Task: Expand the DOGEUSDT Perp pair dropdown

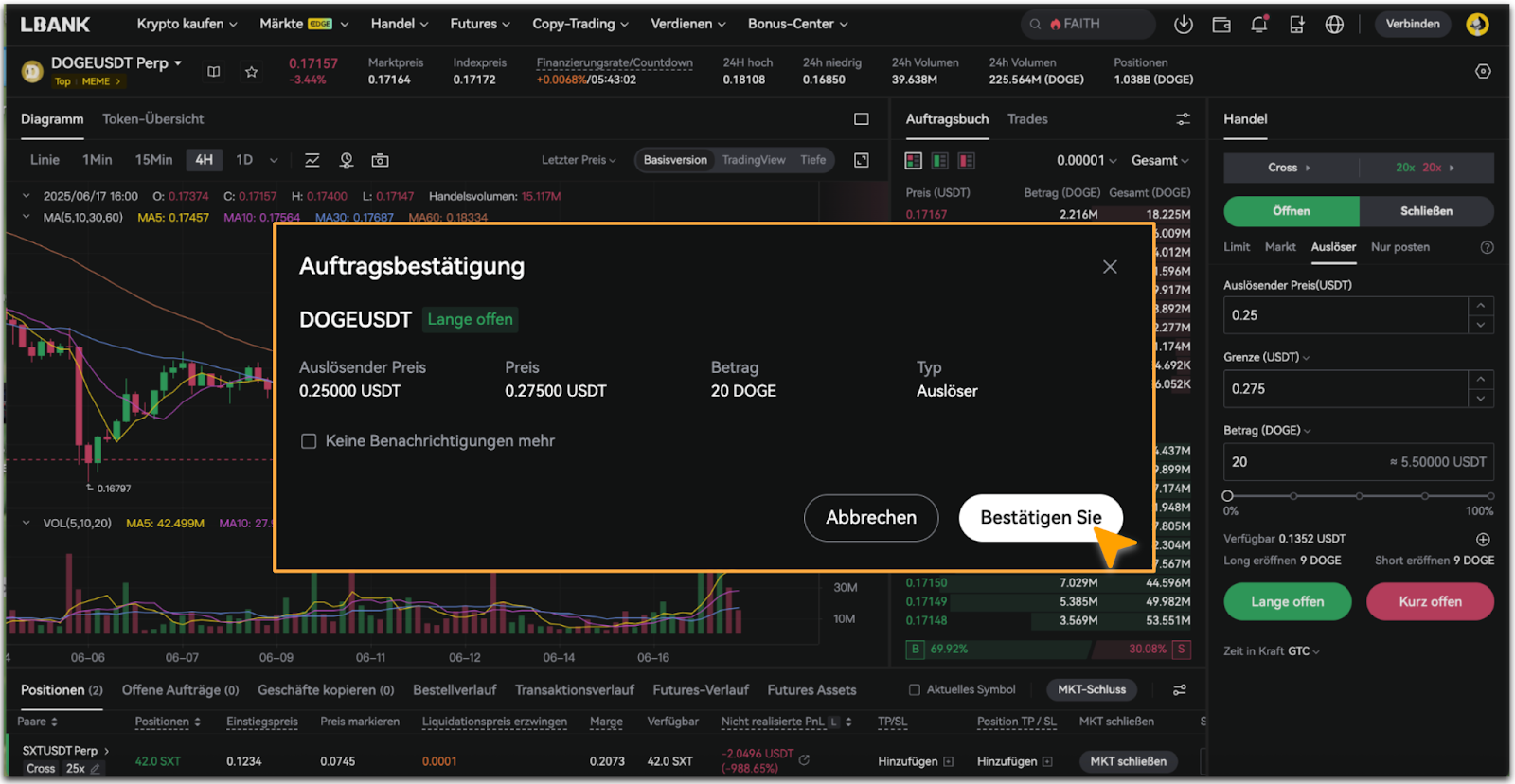Action: pyautogui.click(x=178, y=63)
